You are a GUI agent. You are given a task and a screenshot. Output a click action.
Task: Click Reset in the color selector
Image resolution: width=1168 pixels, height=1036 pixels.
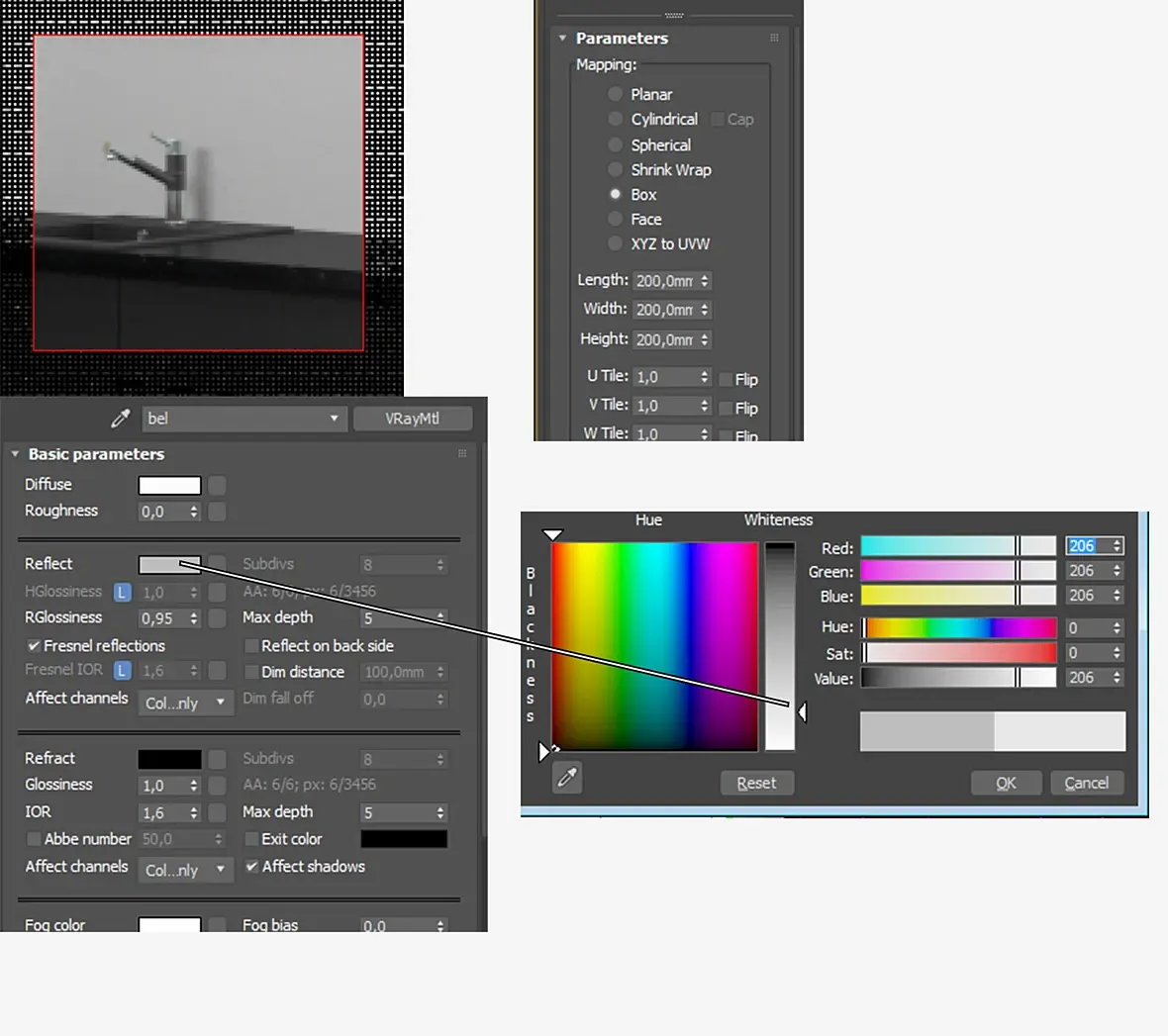756,783
